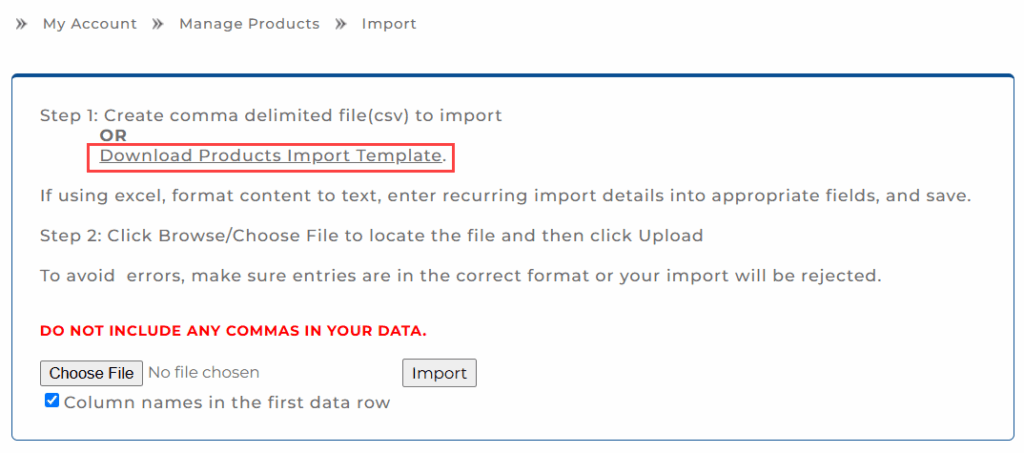
Task: Click the period after the template link
Action: [x=445, y=157]
